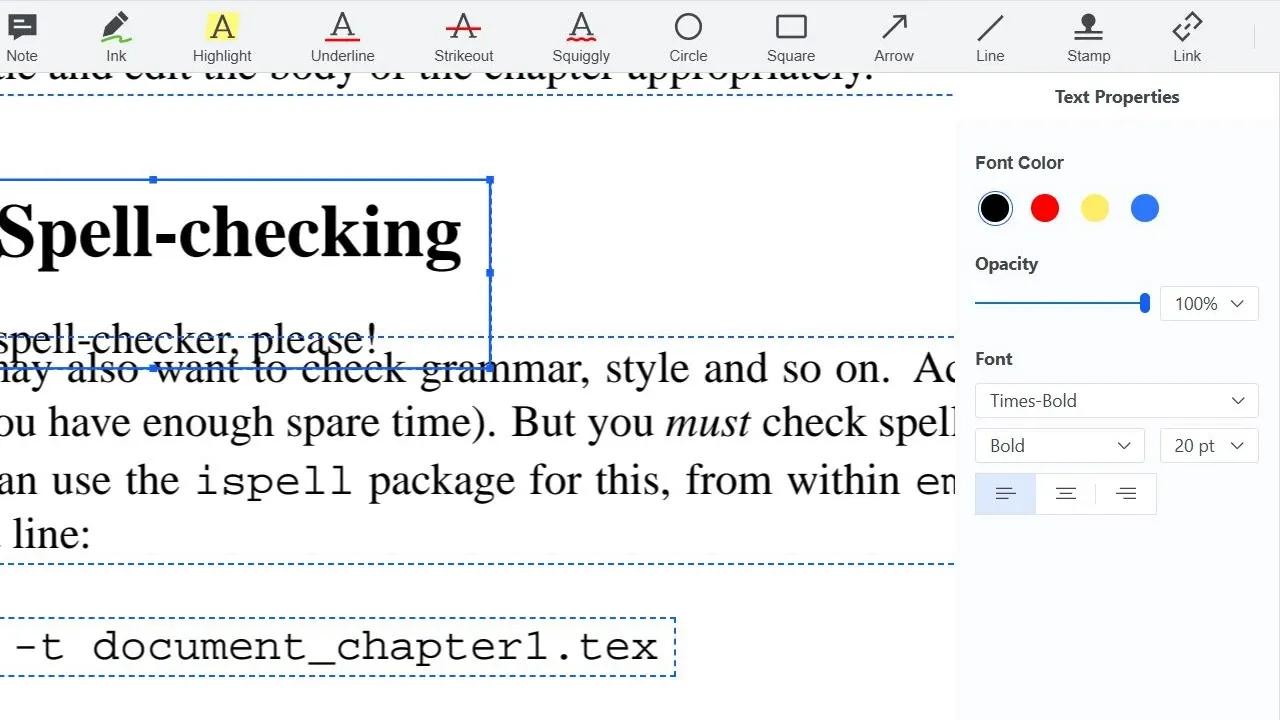Set font color to black
The height and width of the screenshot is (720, 1280).
(x=995, y=208)
